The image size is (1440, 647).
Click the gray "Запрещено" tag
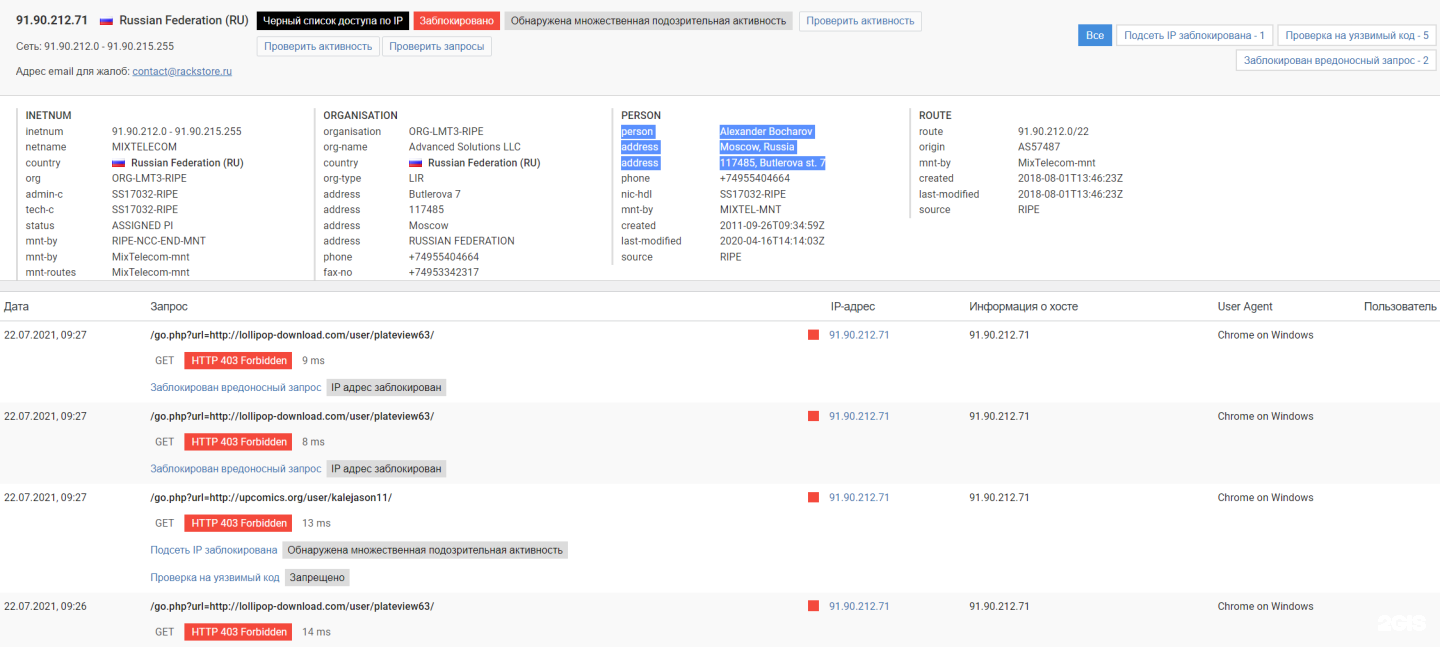[x=318, y=577]
